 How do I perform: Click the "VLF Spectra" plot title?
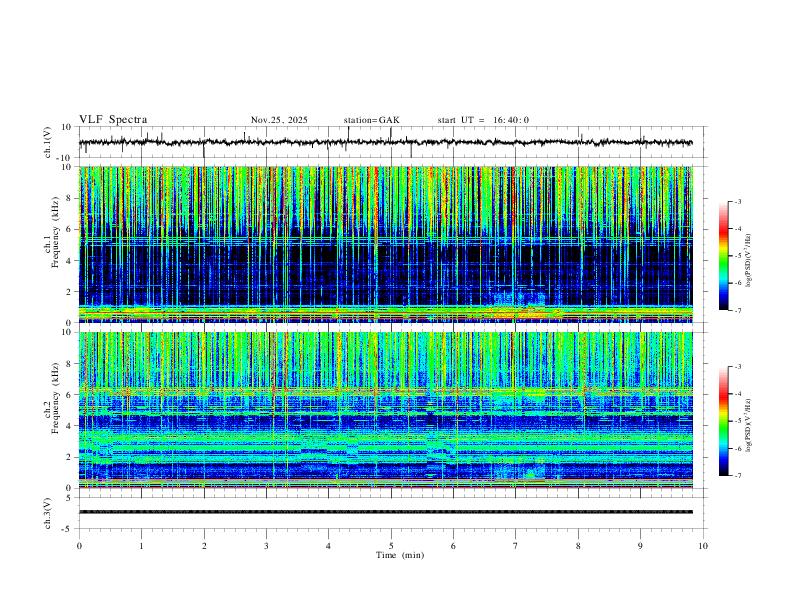click(113, 120)
